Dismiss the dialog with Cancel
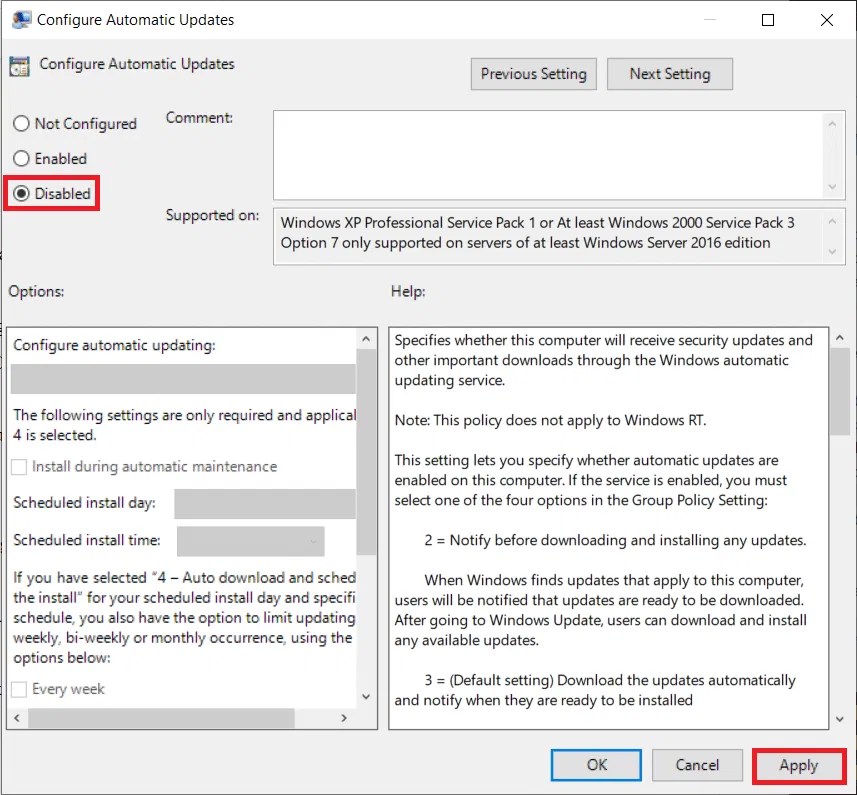The width and height of the screenshot is (857, 795). tap(697, 765)
